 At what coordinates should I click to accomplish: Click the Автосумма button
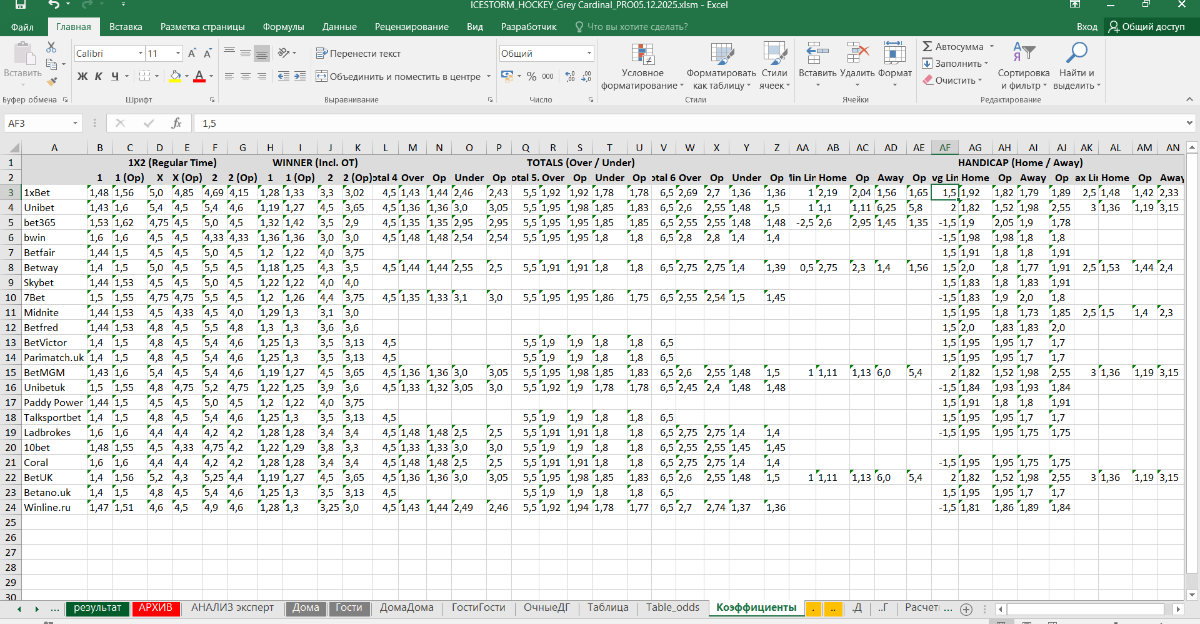[958, 46]
